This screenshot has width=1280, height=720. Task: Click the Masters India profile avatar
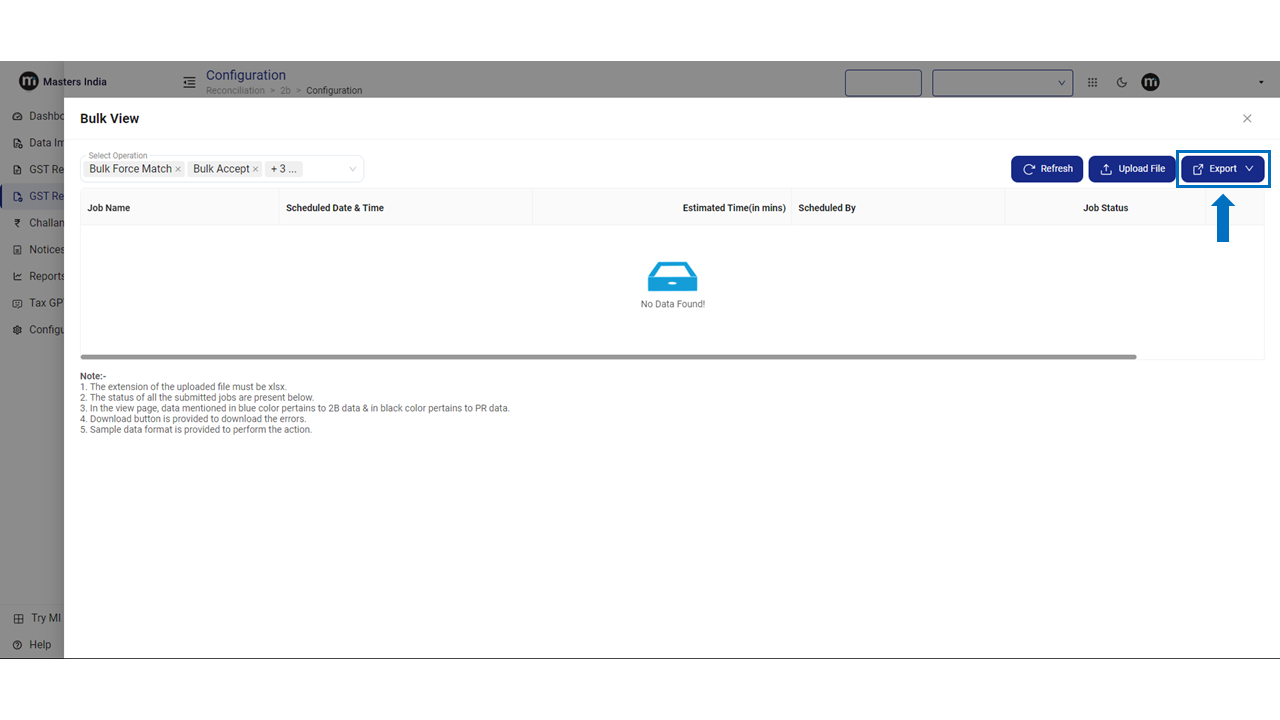pos(1150,82)
